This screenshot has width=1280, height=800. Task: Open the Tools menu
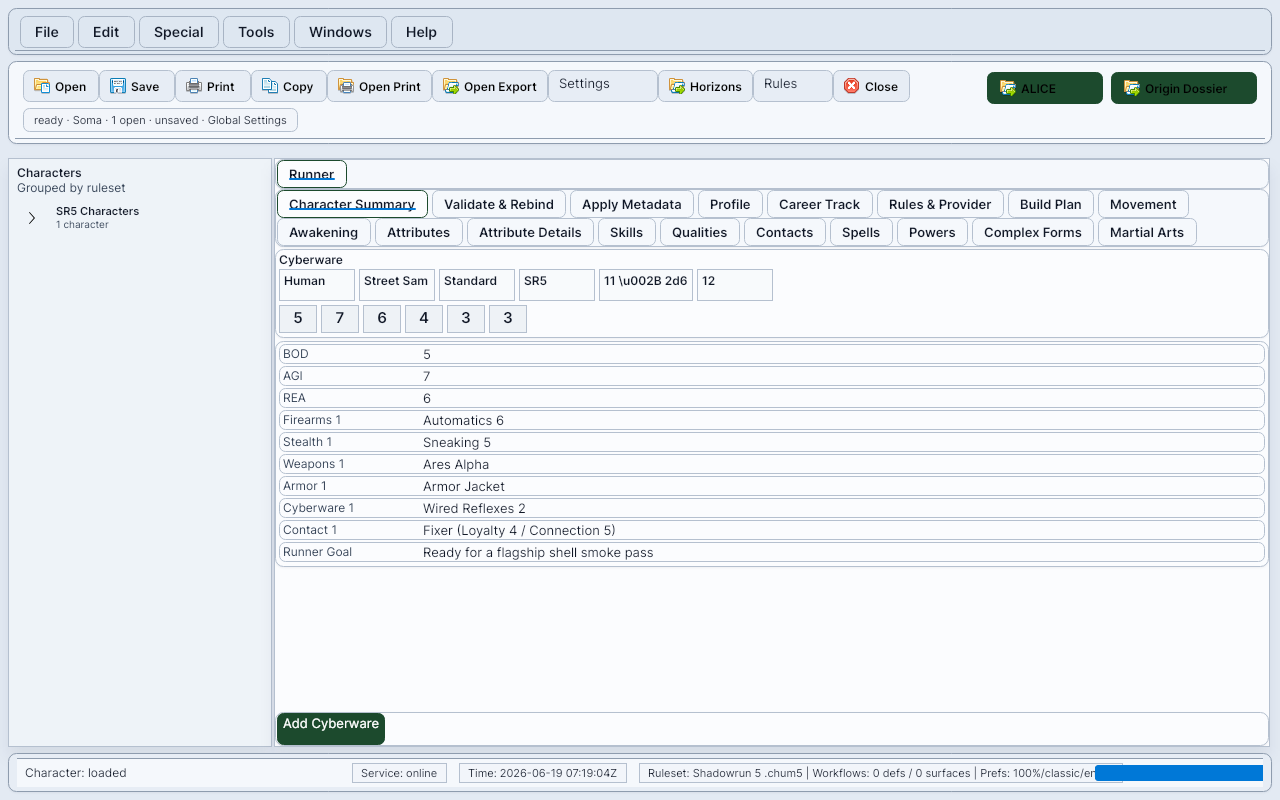point(256,32)
